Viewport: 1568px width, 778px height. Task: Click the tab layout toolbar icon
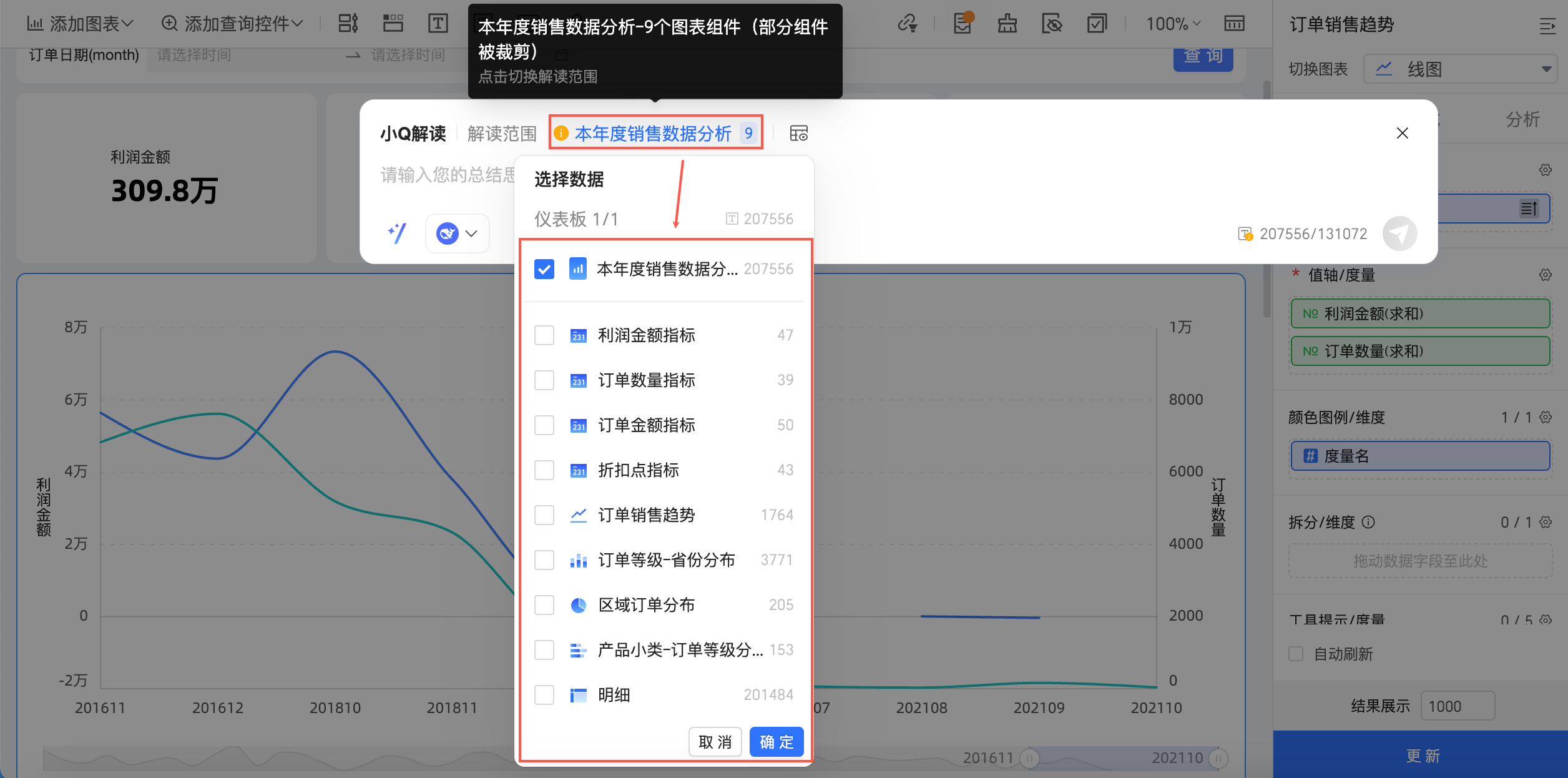(393, 24)
